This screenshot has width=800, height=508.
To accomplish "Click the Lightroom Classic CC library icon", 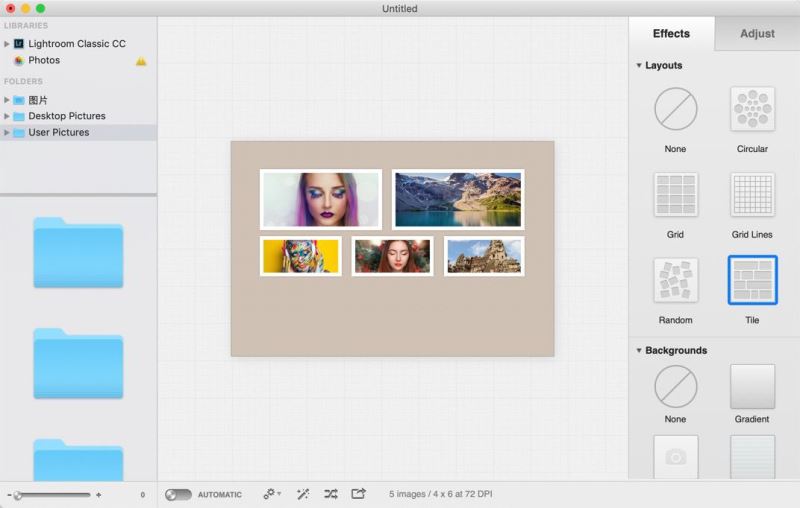I will pyautogui.click(x=19, y=44).
